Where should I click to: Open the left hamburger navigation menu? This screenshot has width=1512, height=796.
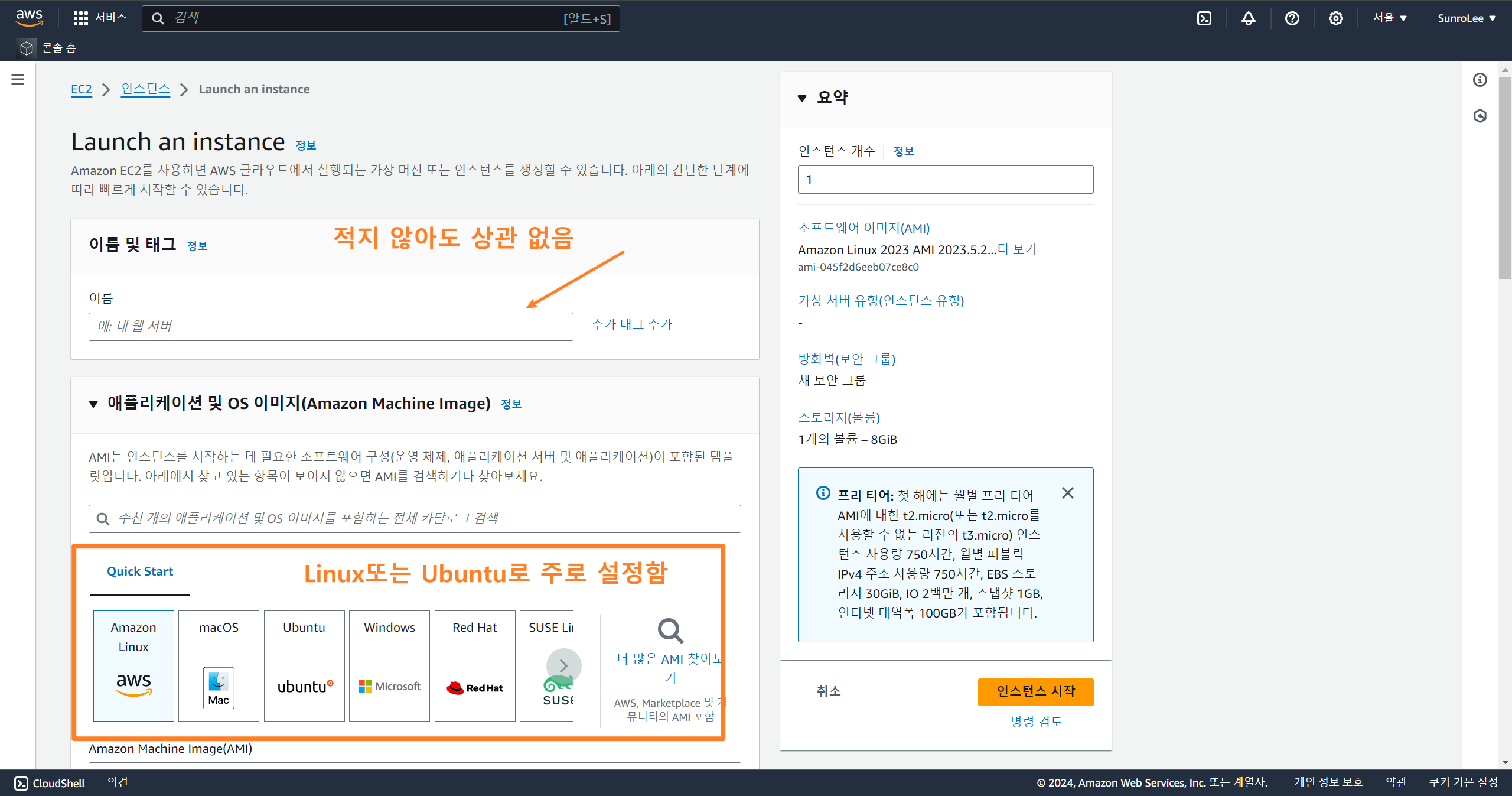(18, 79)
